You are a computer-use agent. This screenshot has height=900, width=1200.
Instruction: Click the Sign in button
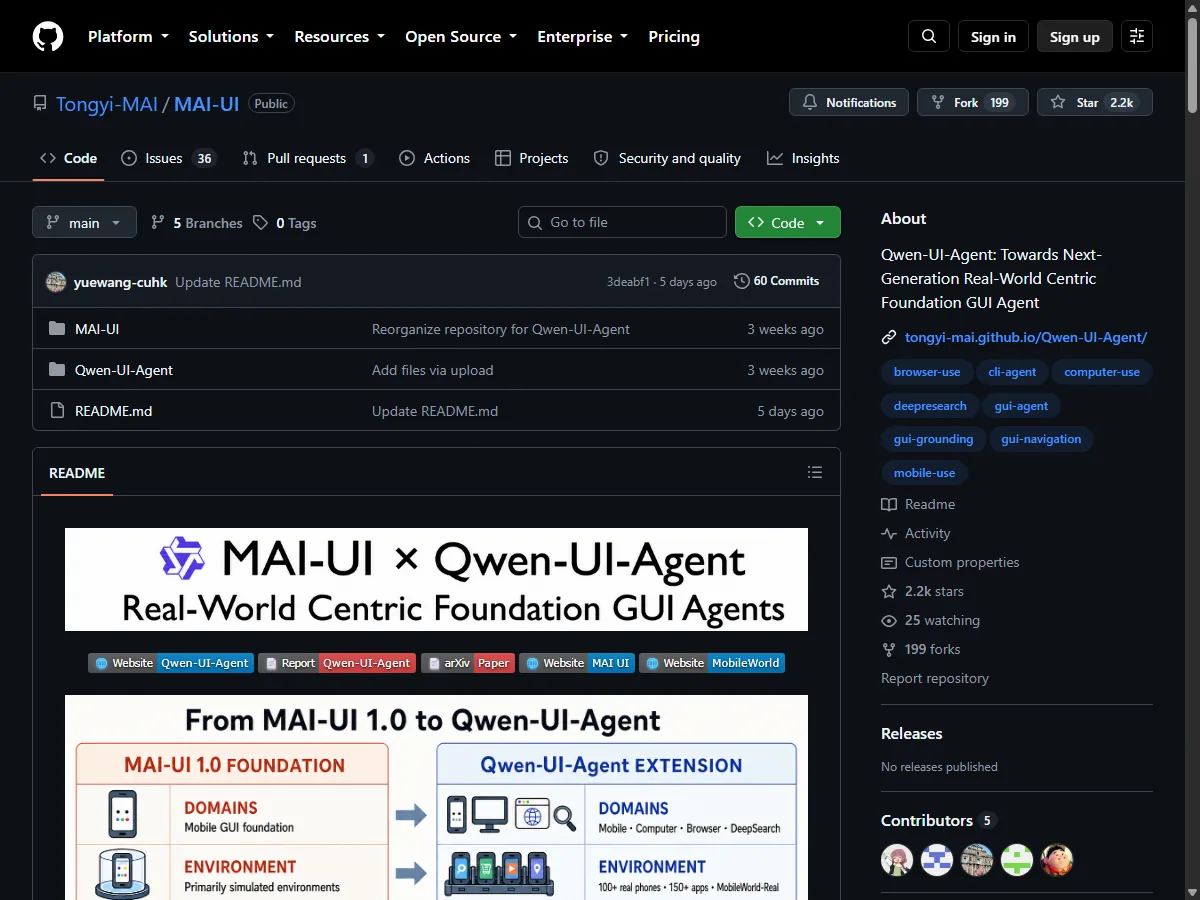pyautogui.click(x=993, y=37)
